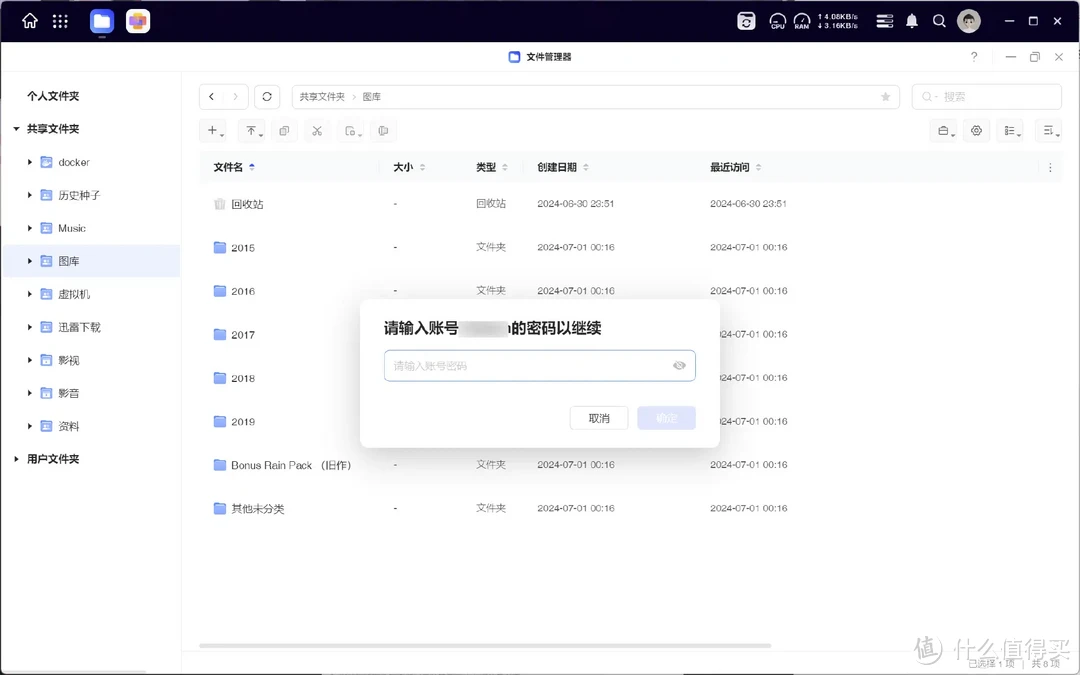Click the copy icon in the toolbar
Screen dimensions: 1080x675
[x=285, y=130]
